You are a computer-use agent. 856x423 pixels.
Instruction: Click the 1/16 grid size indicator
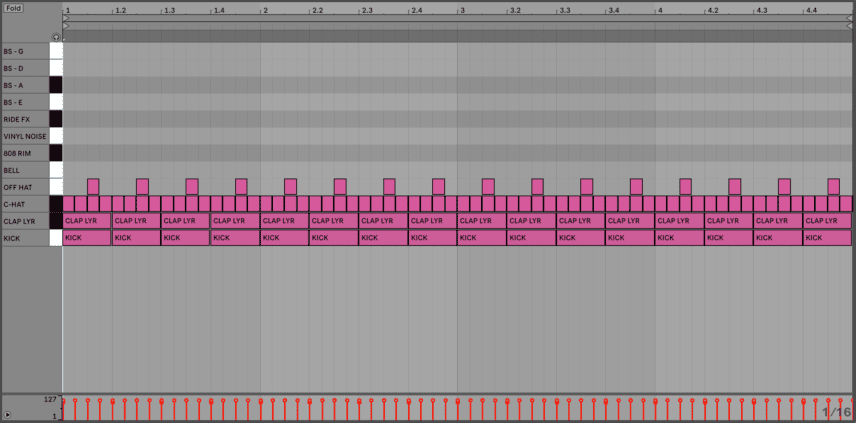click(x=836, y=412)
